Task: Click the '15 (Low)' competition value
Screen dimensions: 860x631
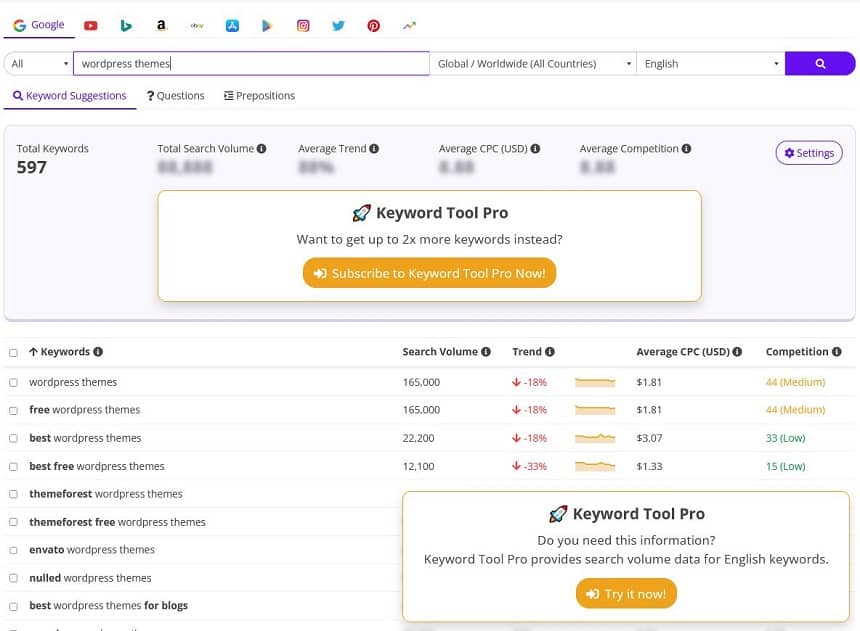Action: pyautogui.click(x=785, y=466)
